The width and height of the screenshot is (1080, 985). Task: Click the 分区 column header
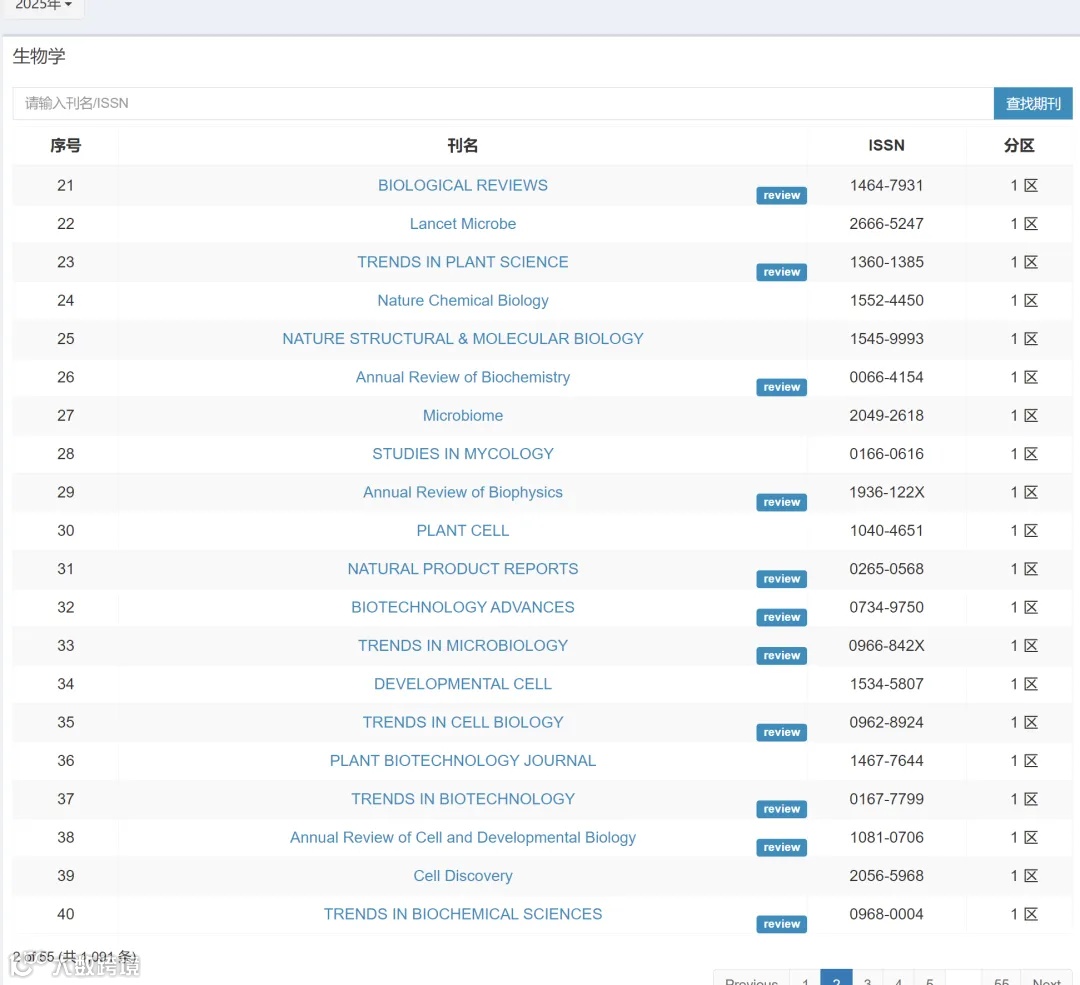pyautogui.click(x=1019, y=145)
